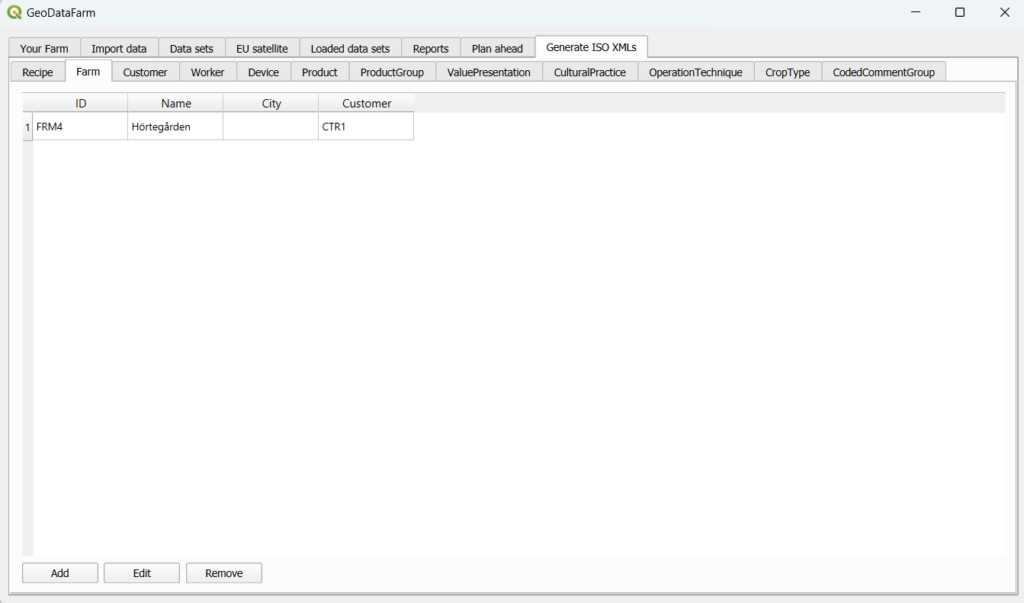Switch to the Your Farm tab
Viewport: 1024px width, 603px height.
[44, 48]
